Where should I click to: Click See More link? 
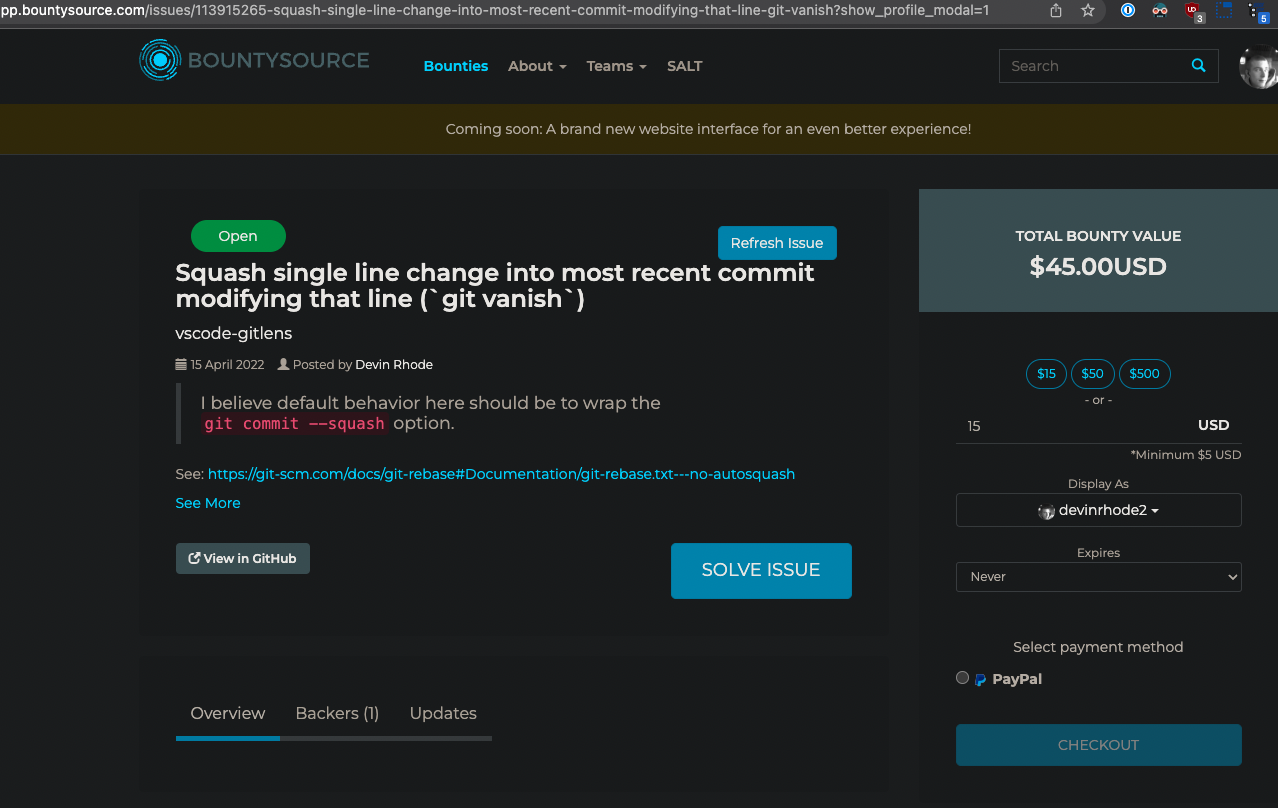click(208, 503)
